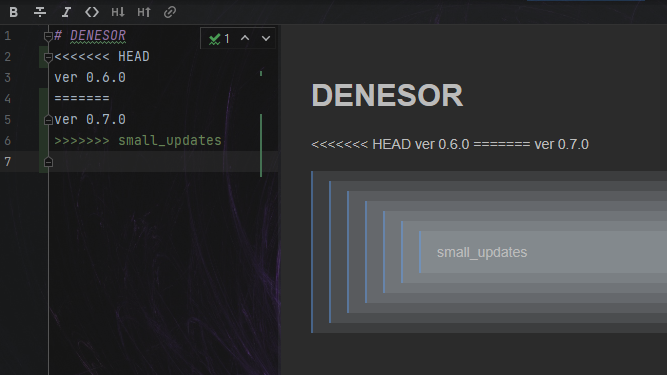Place the cursor on 'ver 0.7.0' editor line

coord(90,119)
